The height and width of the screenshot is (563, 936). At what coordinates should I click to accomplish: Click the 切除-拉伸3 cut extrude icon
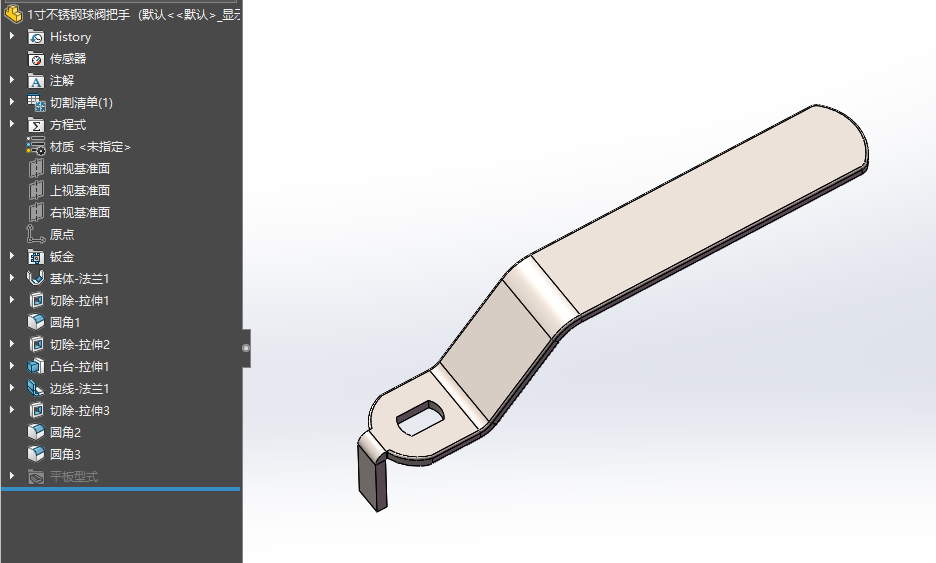[x=36, y=411]
